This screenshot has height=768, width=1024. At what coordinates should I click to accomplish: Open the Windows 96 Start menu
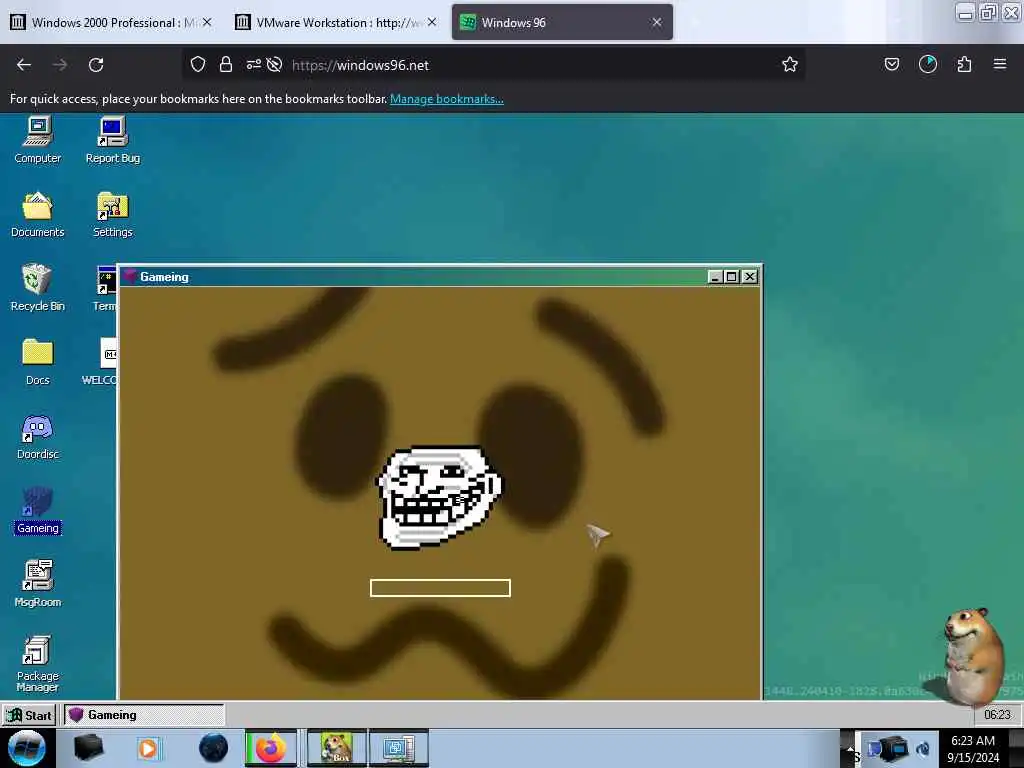(29, 715)
